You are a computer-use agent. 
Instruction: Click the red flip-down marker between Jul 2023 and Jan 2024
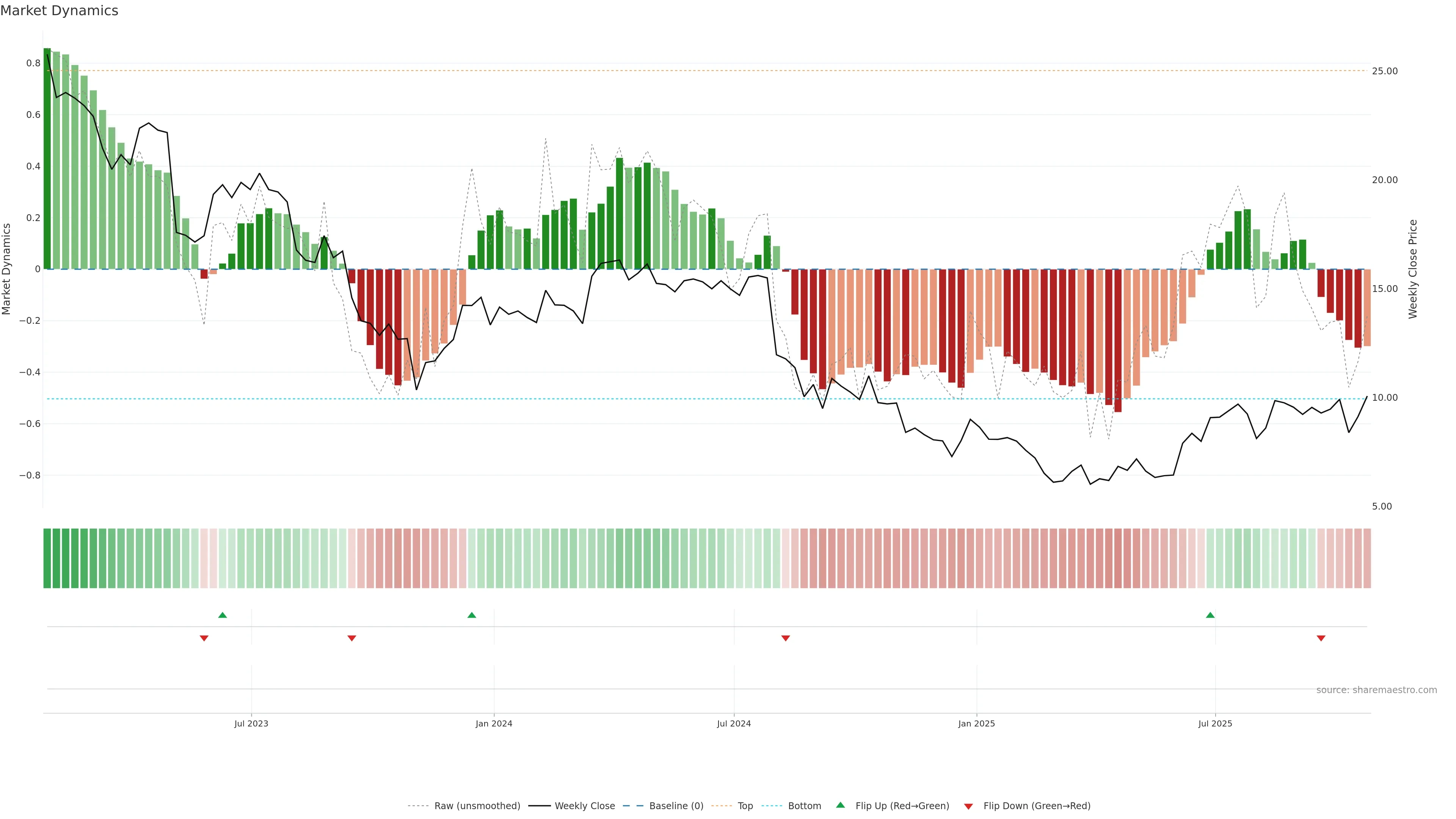351,638
